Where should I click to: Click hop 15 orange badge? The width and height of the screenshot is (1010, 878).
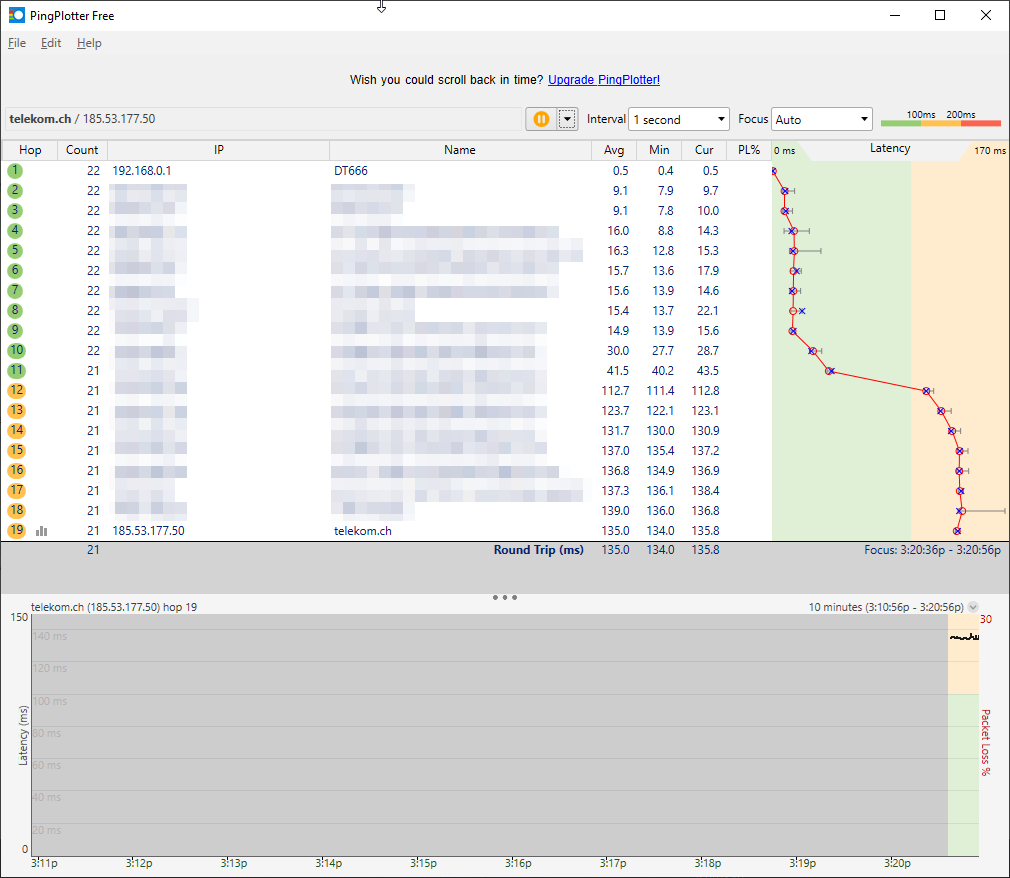coord(16,450)
